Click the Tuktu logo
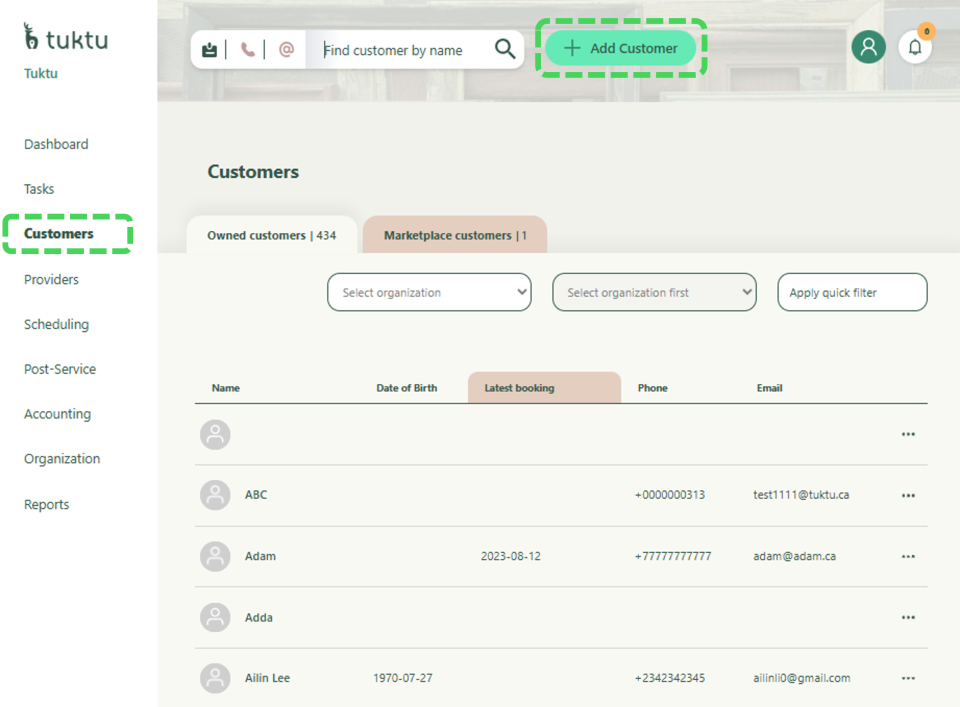The image size is (960, 707). point(66,39)
